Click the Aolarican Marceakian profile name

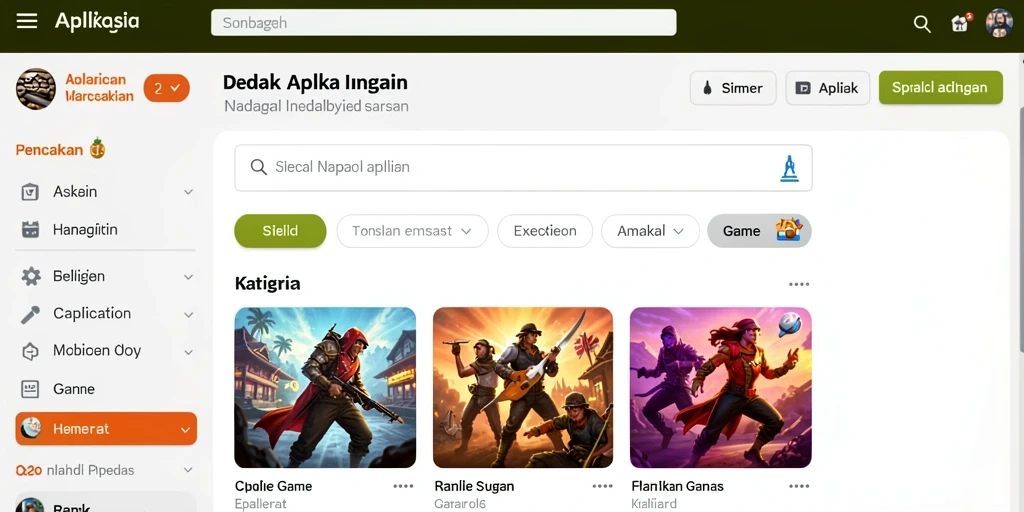tap(99, 88)
